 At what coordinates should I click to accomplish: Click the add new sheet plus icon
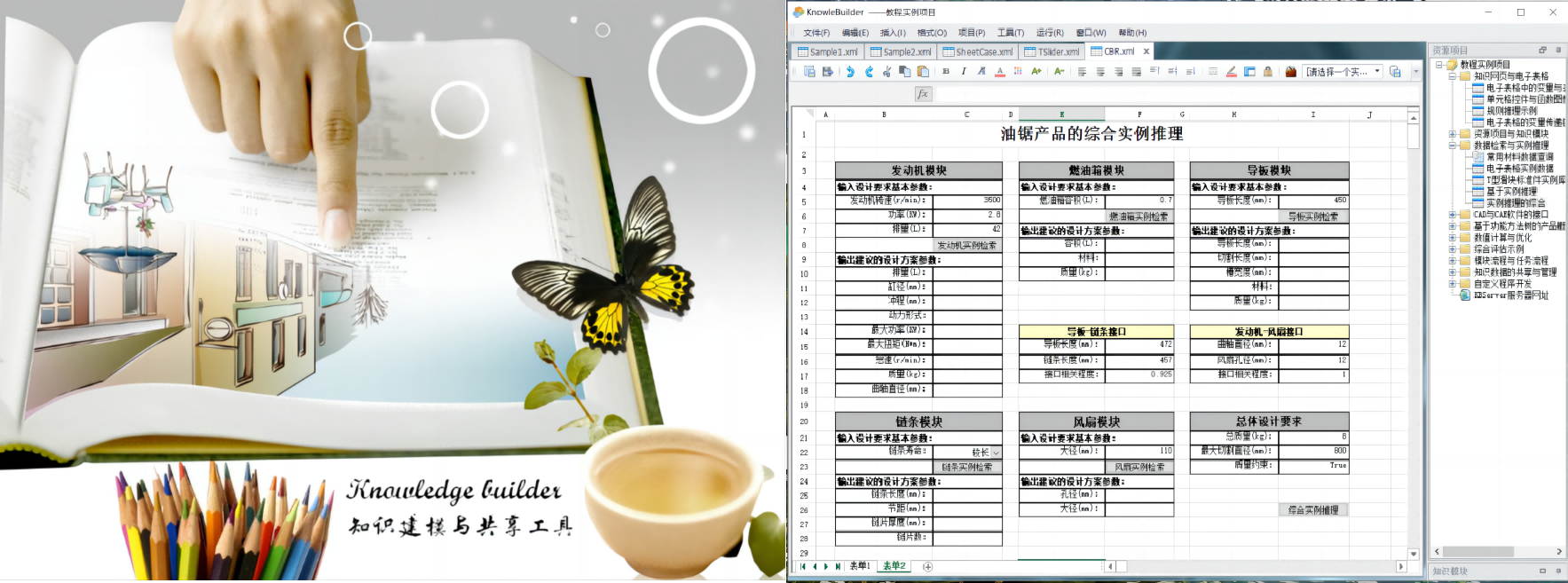tap(927, 566)
